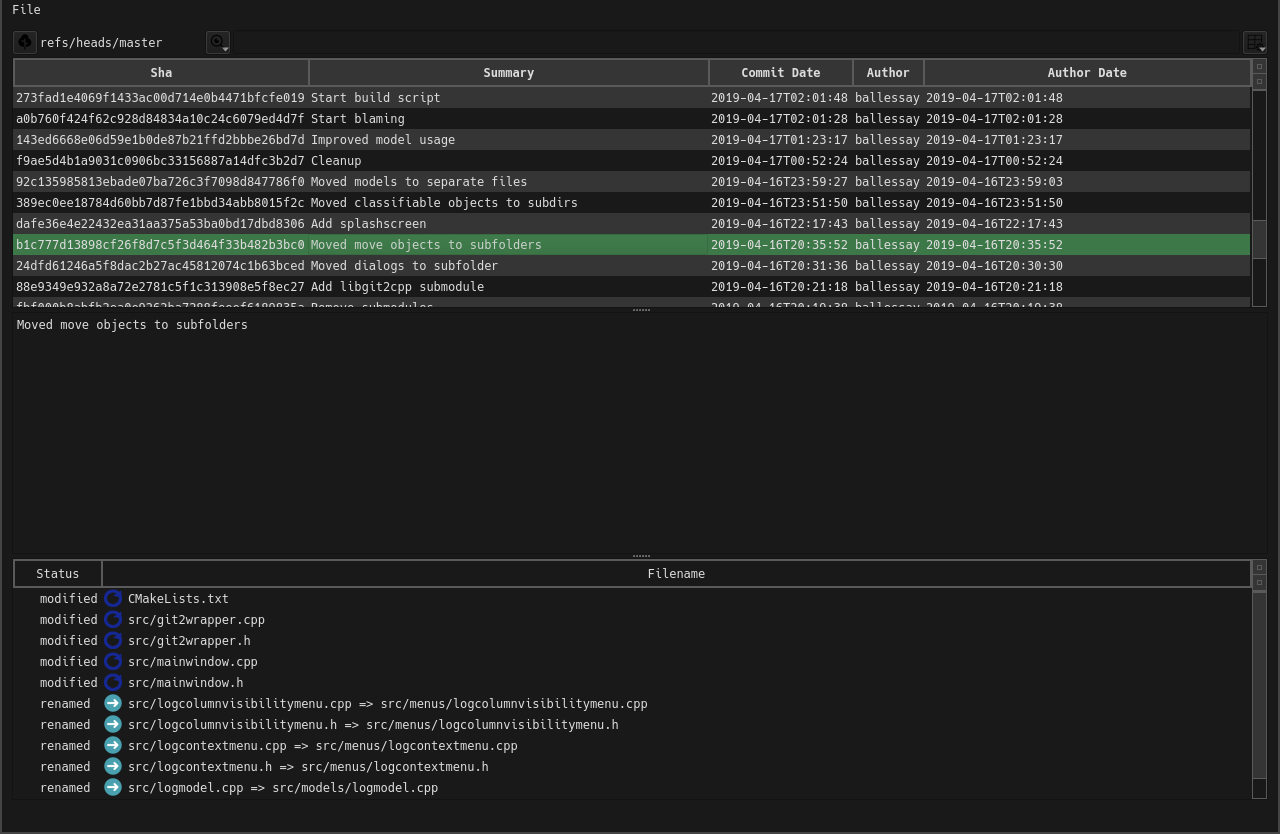This screenshot has height=834, width=1280.
Task: Select the 'Start blaming' commit
Action: 632,119
